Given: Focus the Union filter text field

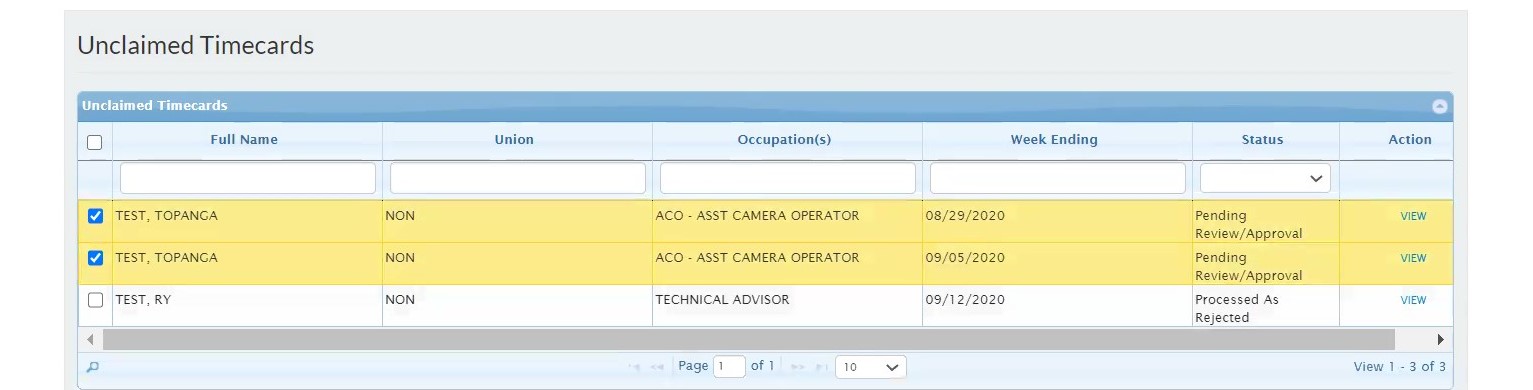Looking at the screenshot, I should [x=518, y=178].
